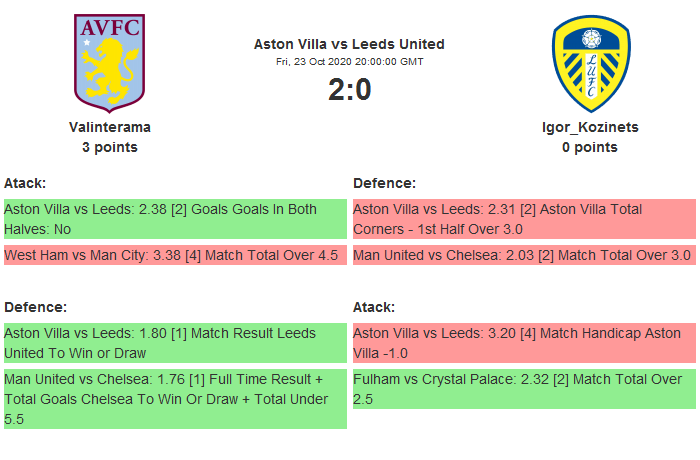The image size is (700, 460).
Task: Click Igor_Kozinets' Atack section heading
Action: click(374, 307)
